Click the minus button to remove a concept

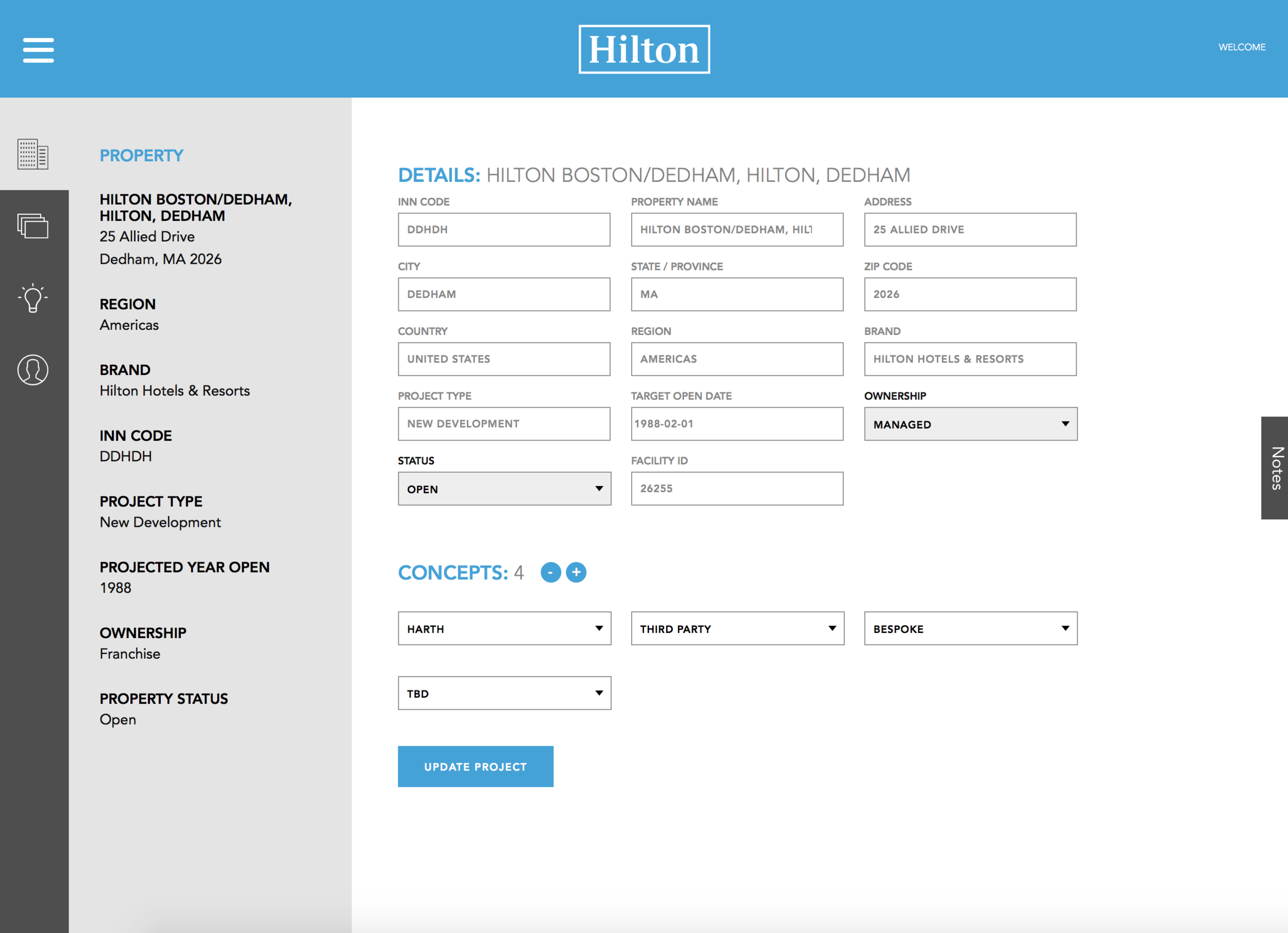(550, 572)
